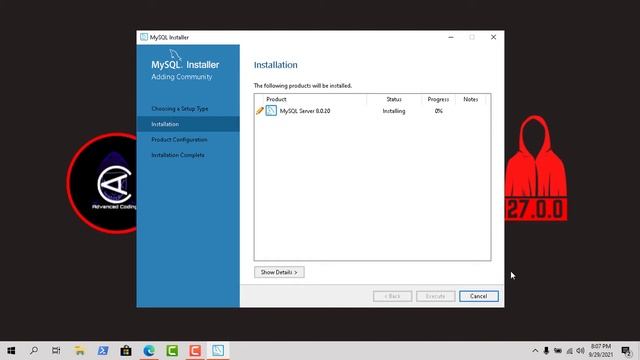Click the Status column header
The image size is (640, 360).
(x=394, y=99)
